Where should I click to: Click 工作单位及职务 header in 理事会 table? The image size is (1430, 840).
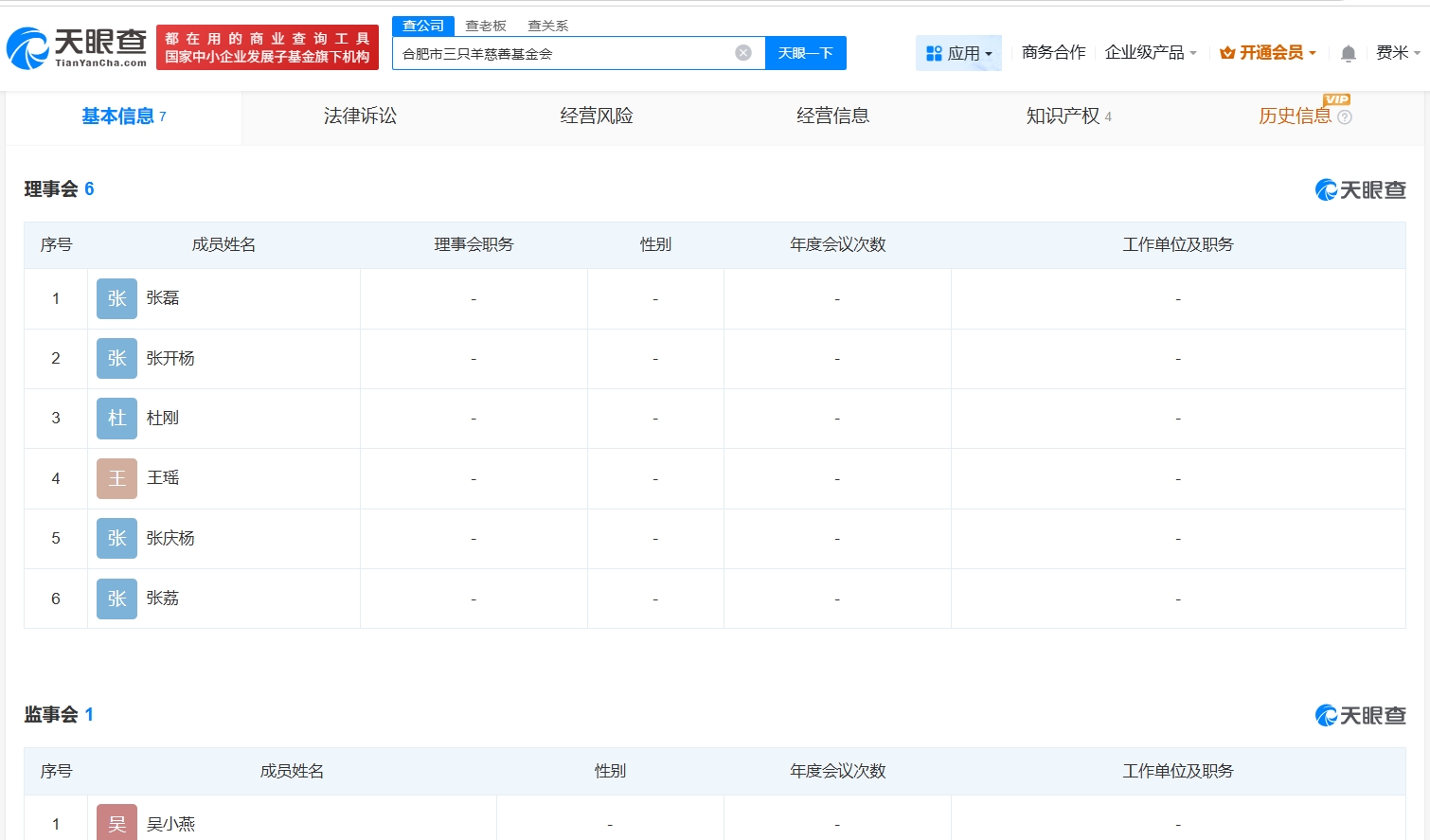pyautogui.click(x=1178, y=245)
